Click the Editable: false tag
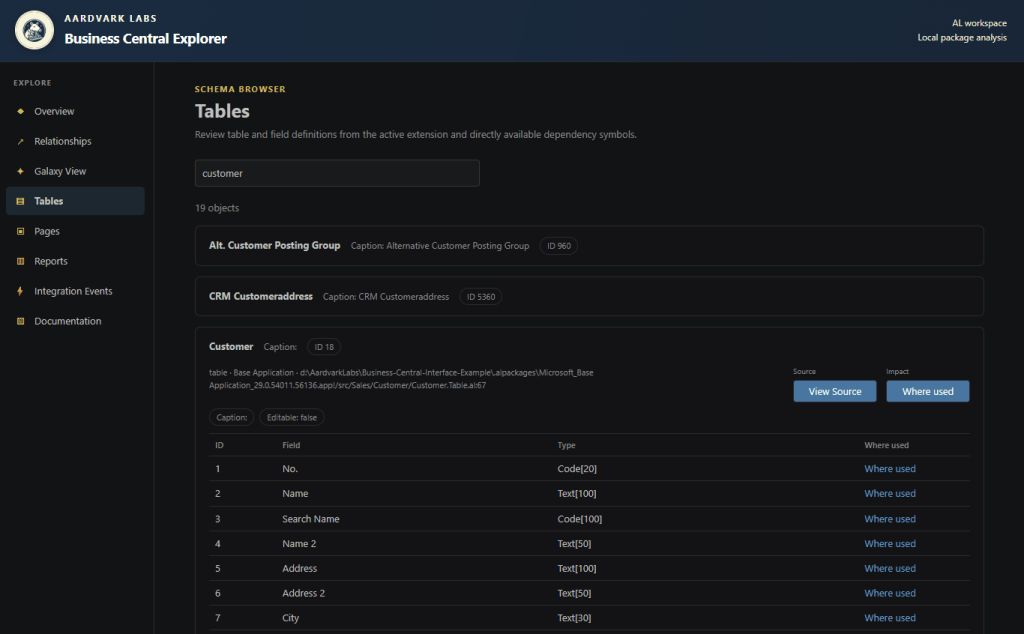The width and height of the screenshot is (1024, 634). pos(291,417)
